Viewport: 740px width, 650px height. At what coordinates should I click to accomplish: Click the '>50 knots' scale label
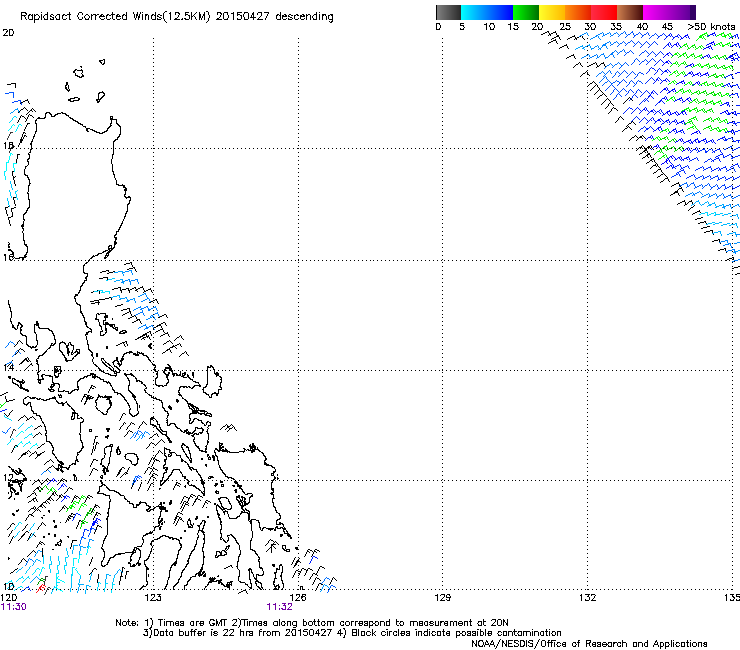[711, 26]
